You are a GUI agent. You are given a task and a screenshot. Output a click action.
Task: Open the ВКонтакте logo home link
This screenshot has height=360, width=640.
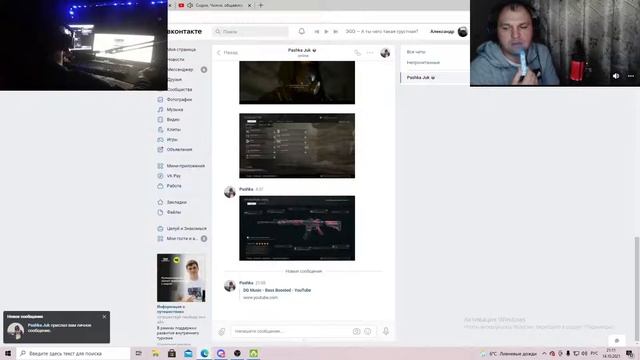coord(185,31)
